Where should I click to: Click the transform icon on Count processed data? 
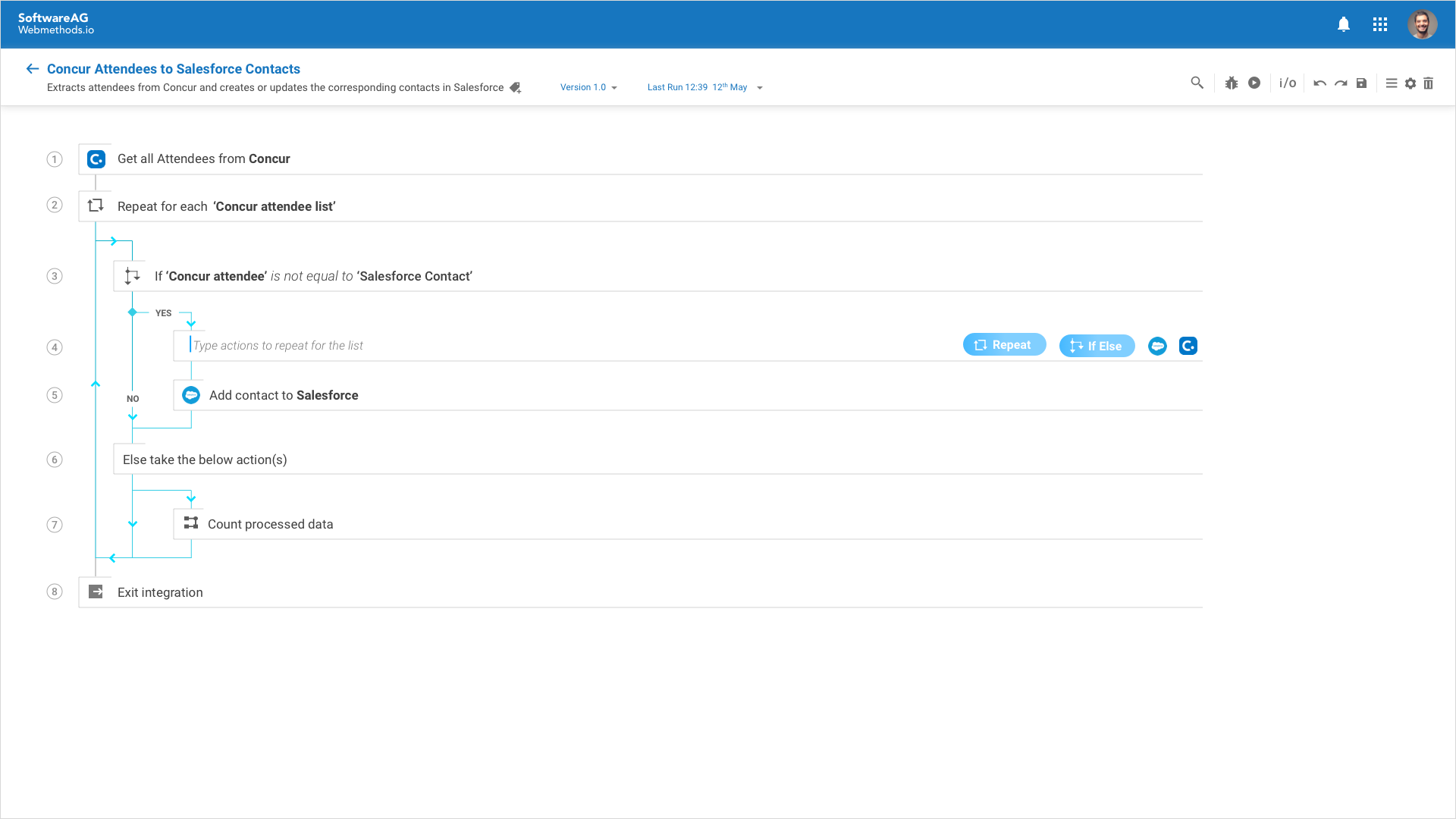(191, 523)
